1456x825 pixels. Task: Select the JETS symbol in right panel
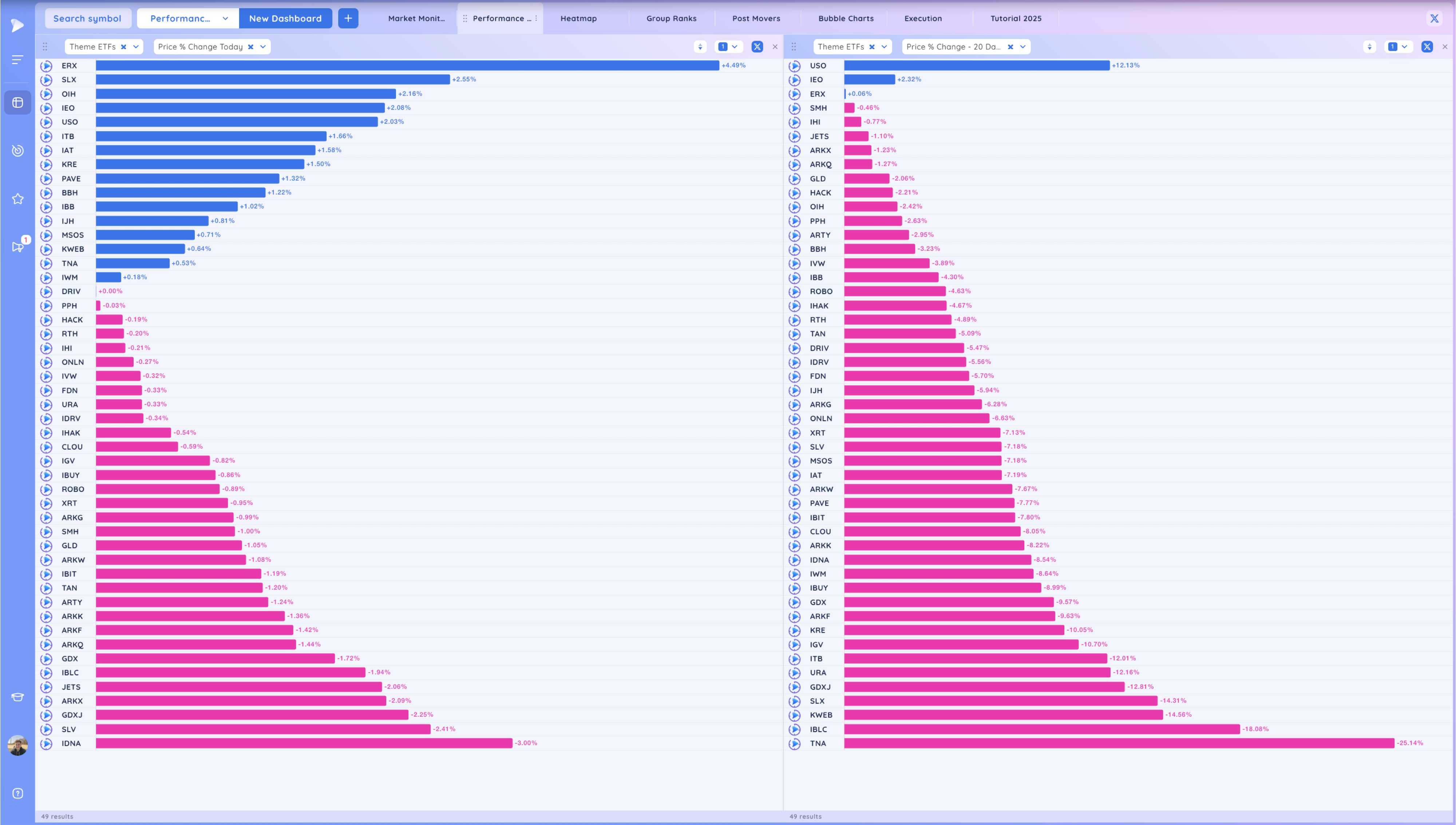pos(819,137)
